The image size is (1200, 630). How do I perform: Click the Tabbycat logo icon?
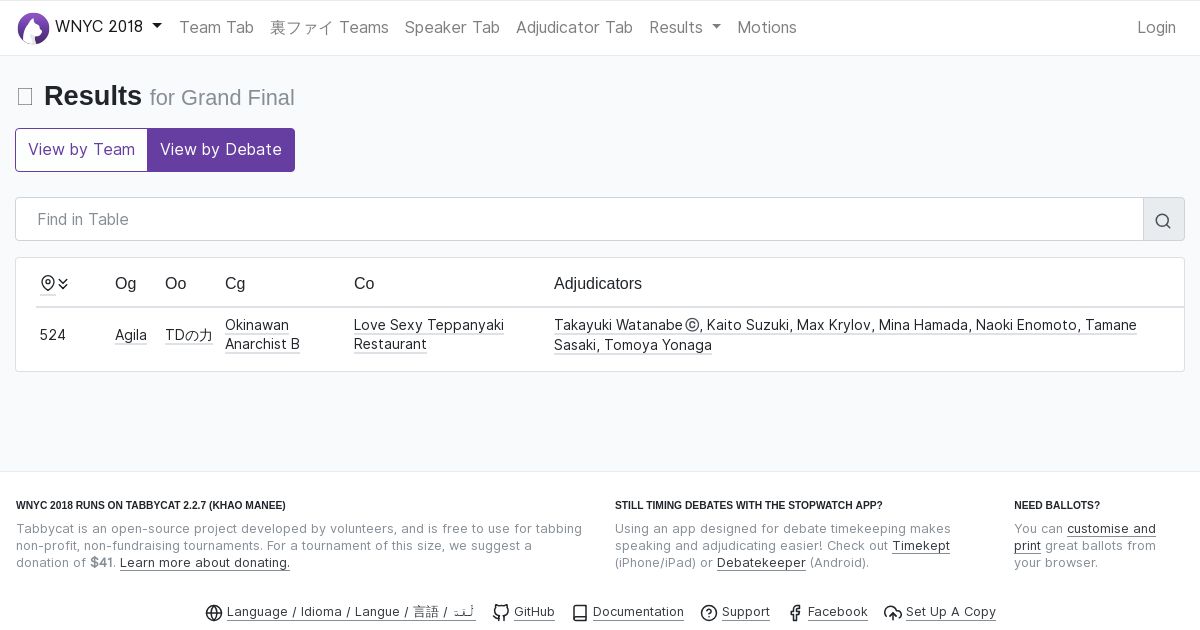coord(34,28)
